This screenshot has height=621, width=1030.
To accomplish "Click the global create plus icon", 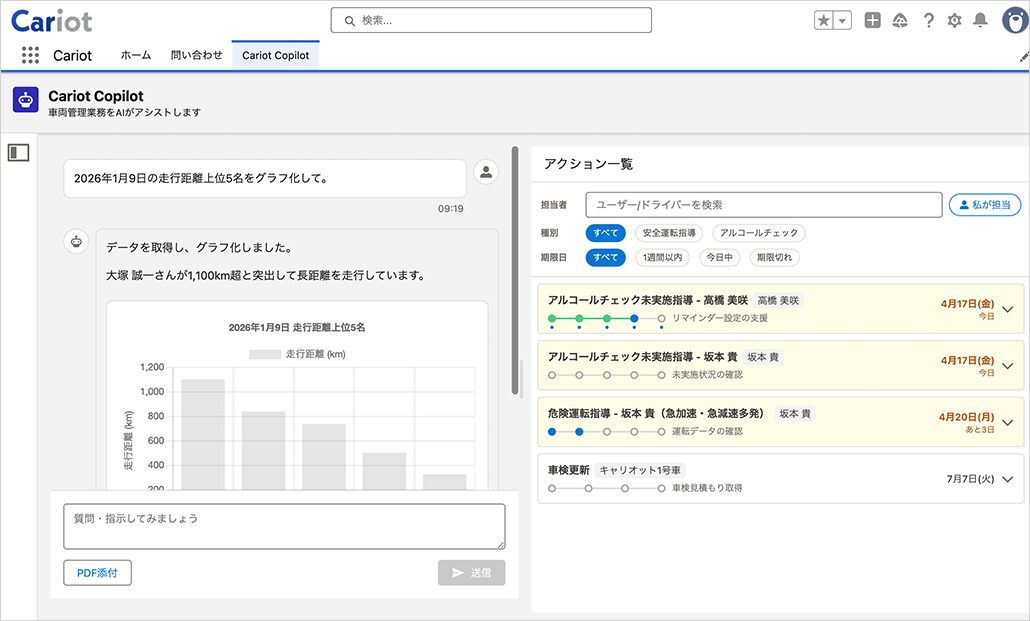I will click(872, 20).
